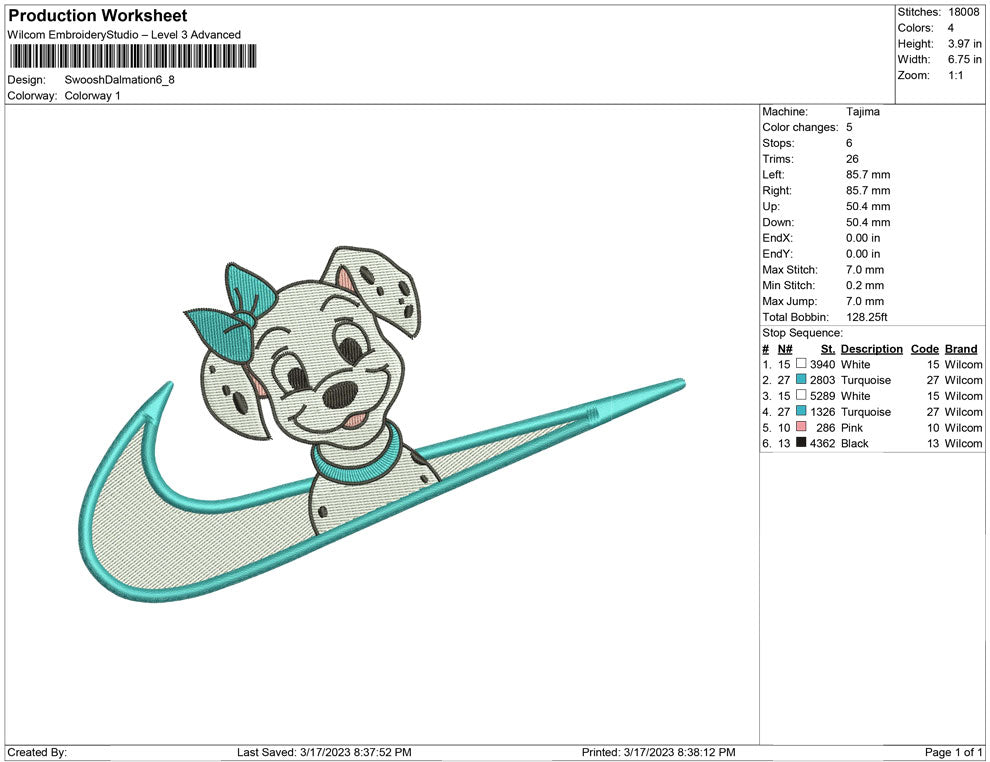Click the turquoise swatch in stop 2

801,379
